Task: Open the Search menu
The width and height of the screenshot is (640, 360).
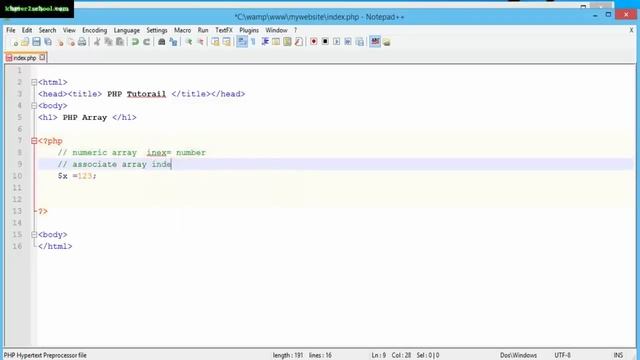Action: [47, 30]
